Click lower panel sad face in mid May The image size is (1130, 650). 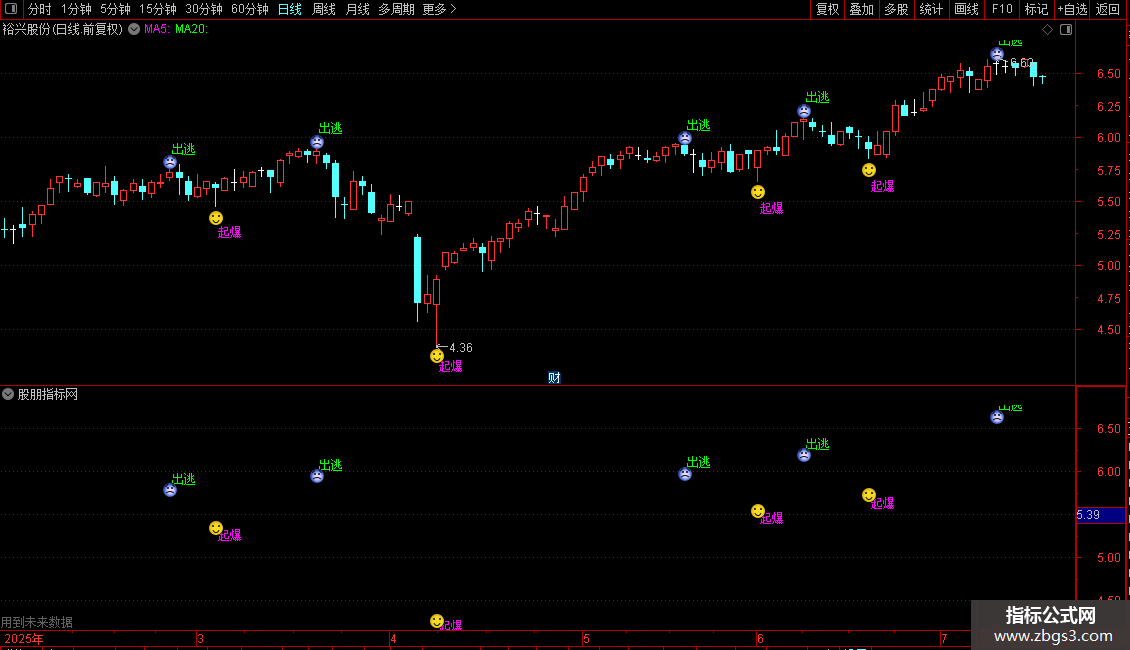click(685, 473)
